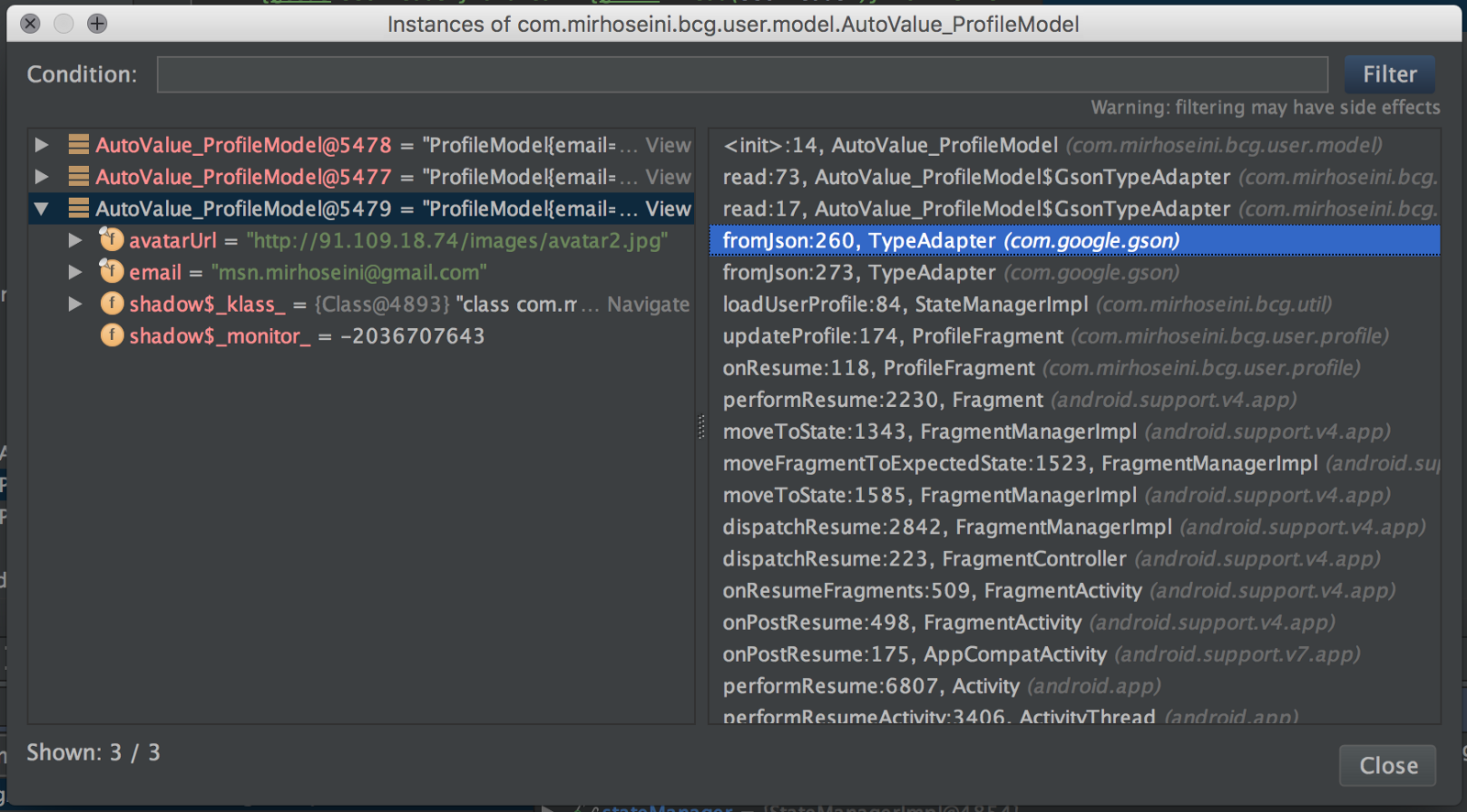Click Navigate link for shadow$_klass_

point(647,304)
